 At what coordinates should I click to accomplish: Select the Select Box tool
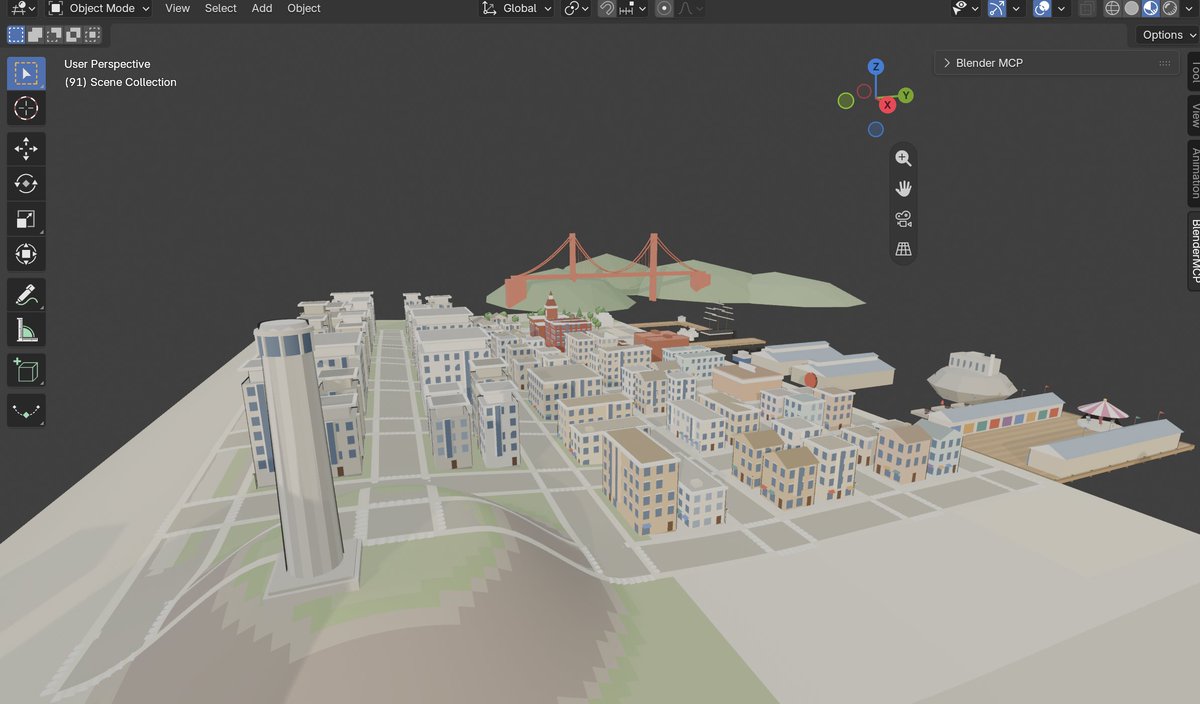pos(26,73)
